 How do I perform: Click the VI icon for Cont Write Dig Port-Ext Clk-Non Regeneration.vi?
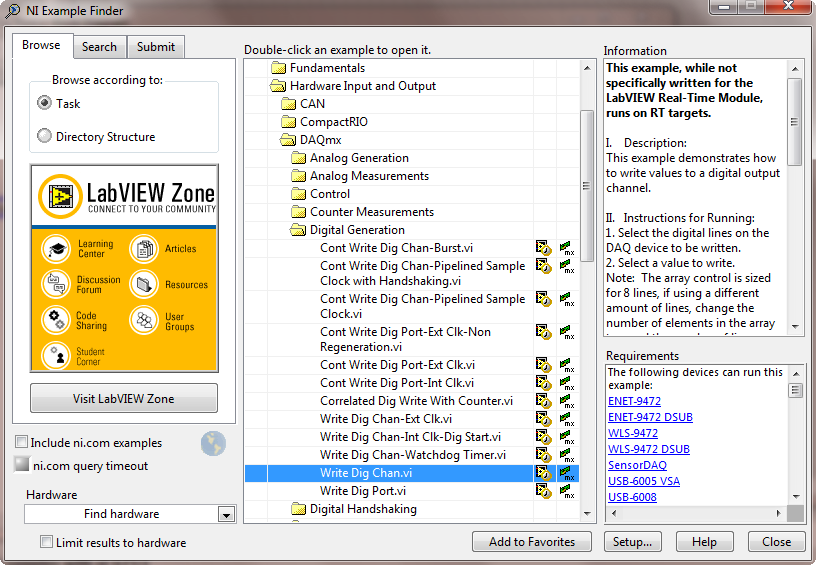[x=543, y=332]
